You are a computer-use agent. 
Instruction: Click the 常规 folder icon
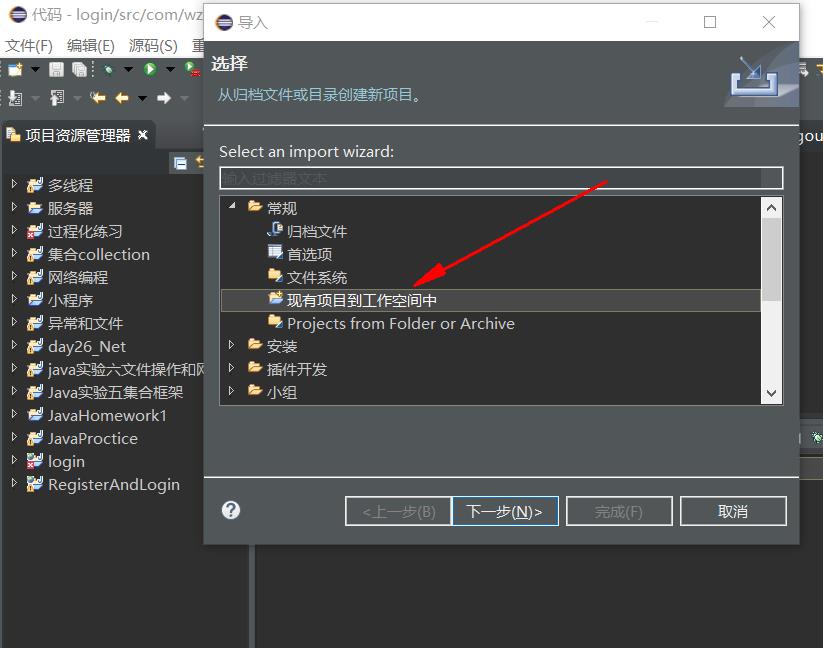coord(255,206)
